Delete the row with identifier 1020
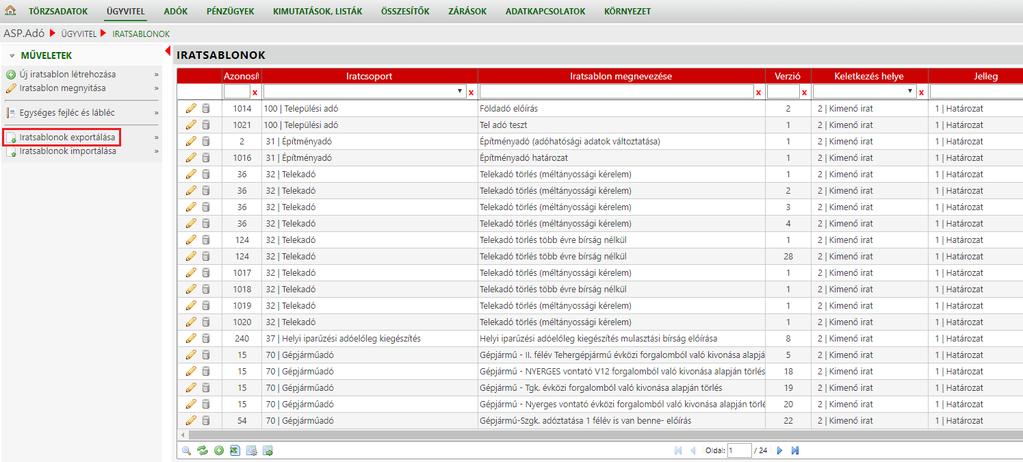The image size is (1023, 462). point(206,322)
